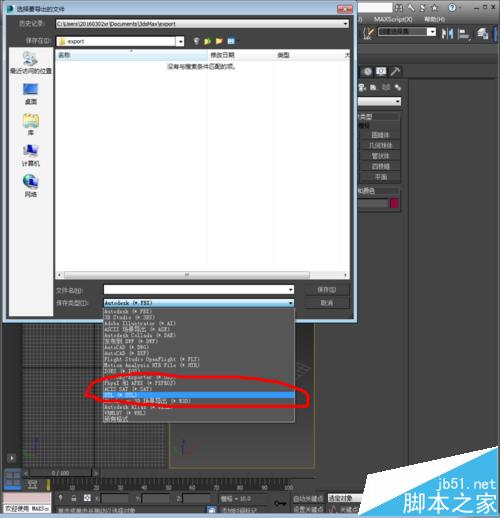Toggle the Auto Key button
The height and width of the screenshot is (518, 500).
[x=308, y=499]
